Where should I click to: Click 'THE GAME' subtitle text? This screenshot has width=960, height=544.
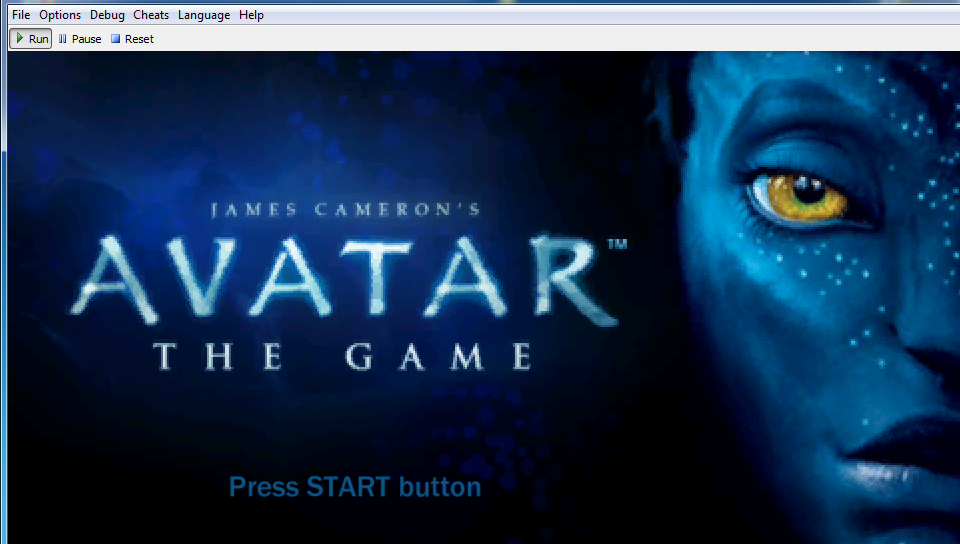tap(343, 356)
